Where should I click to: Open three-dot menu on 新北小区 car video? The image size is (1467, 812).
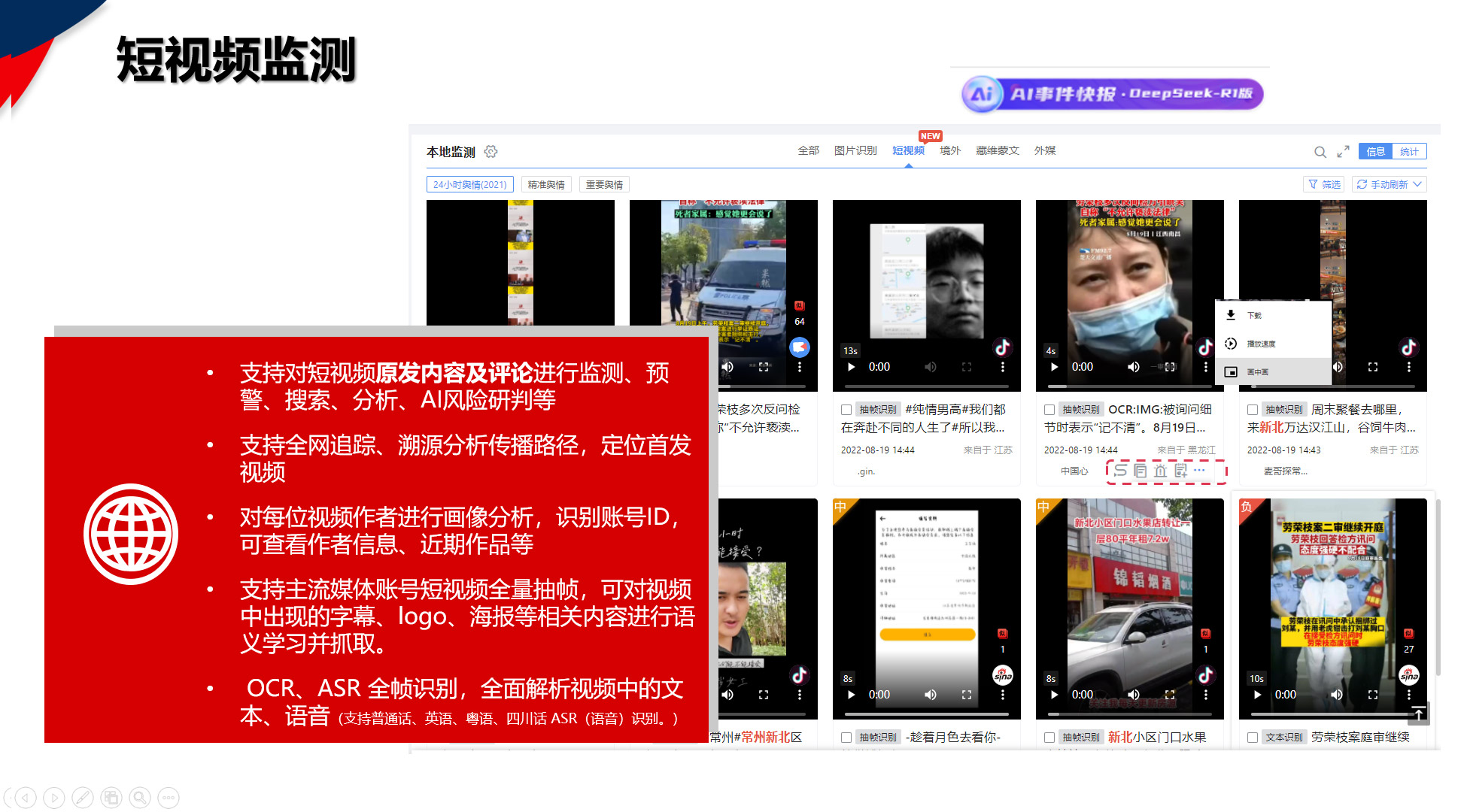tap(1205, 695)
